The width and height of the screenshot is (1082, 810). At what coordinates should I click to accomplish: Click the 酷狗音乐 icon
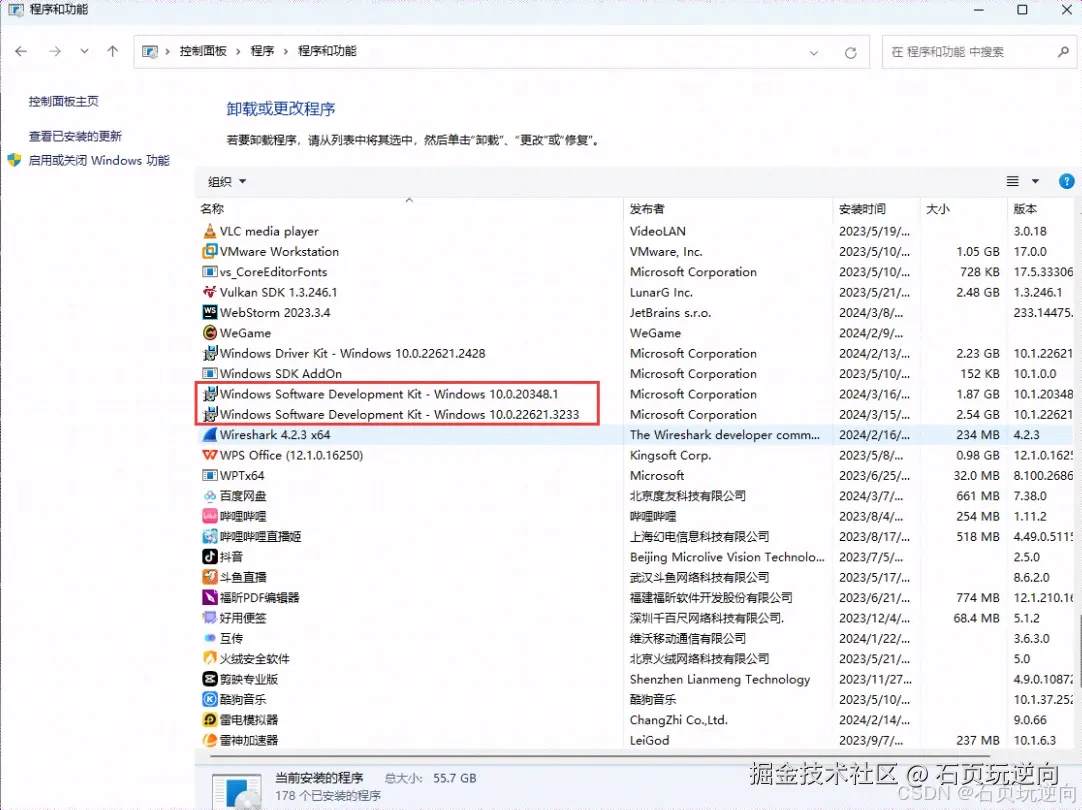click(210, 699)
